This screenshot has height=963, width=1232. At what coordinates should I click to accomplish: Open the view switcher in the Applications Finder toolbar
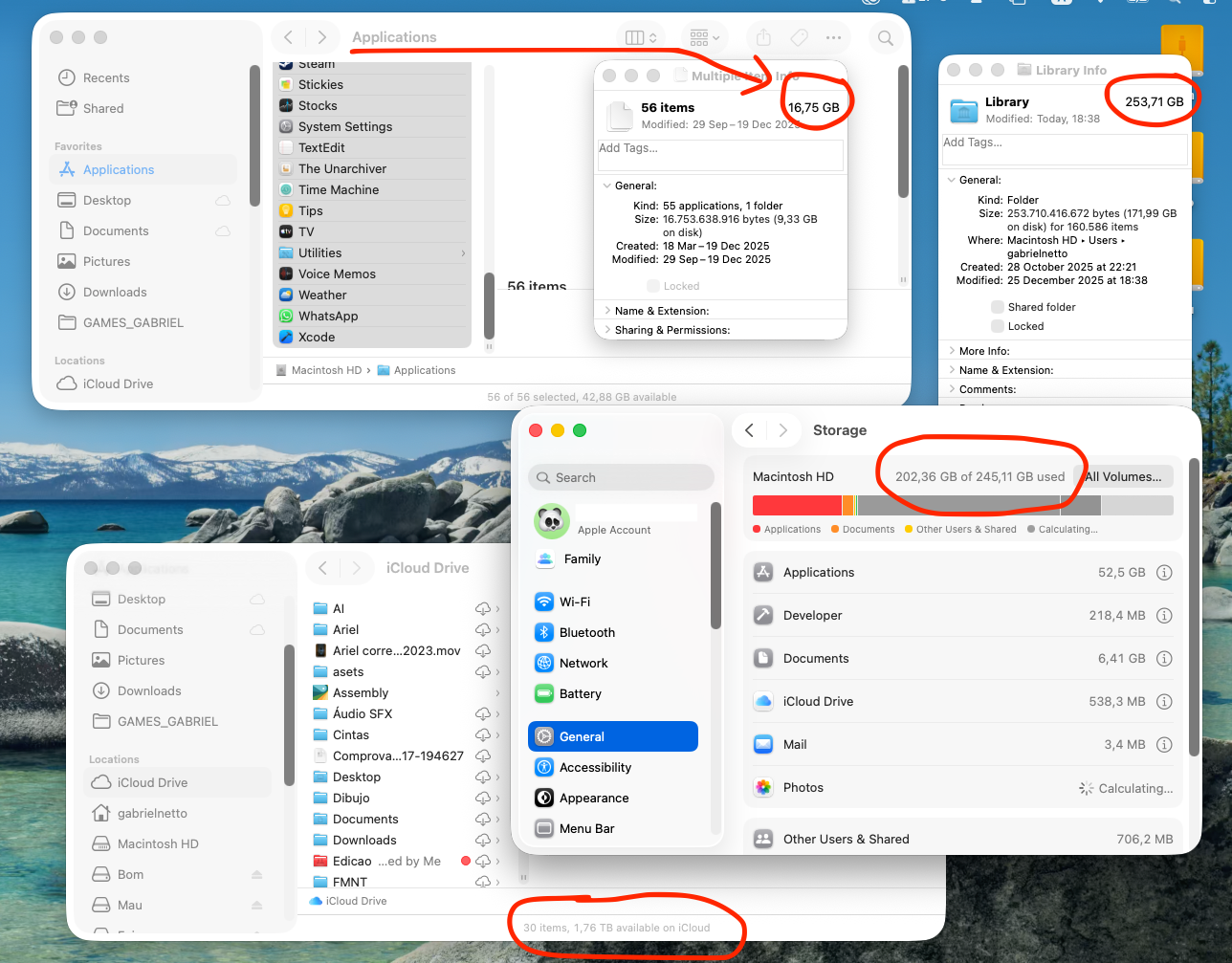pyautogui.click(x=641, y=37)
